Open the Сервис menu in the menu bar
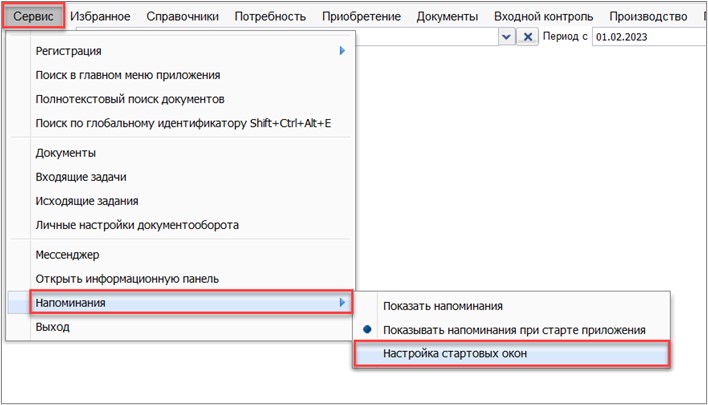The height and width of the screenshot is (405, 708). 33,16
